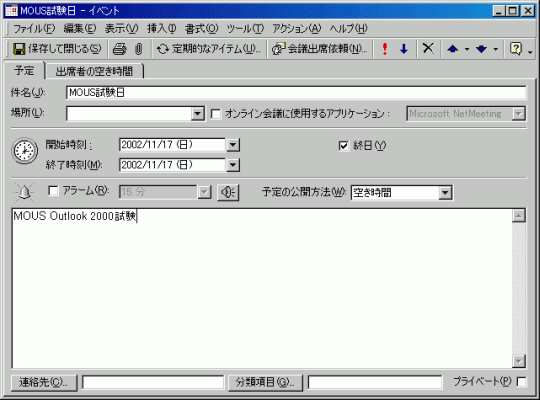Open Recurrence (定期的なアイテム) settings
The height and width of the screenshot is (400, 540).
click(209, 49)
